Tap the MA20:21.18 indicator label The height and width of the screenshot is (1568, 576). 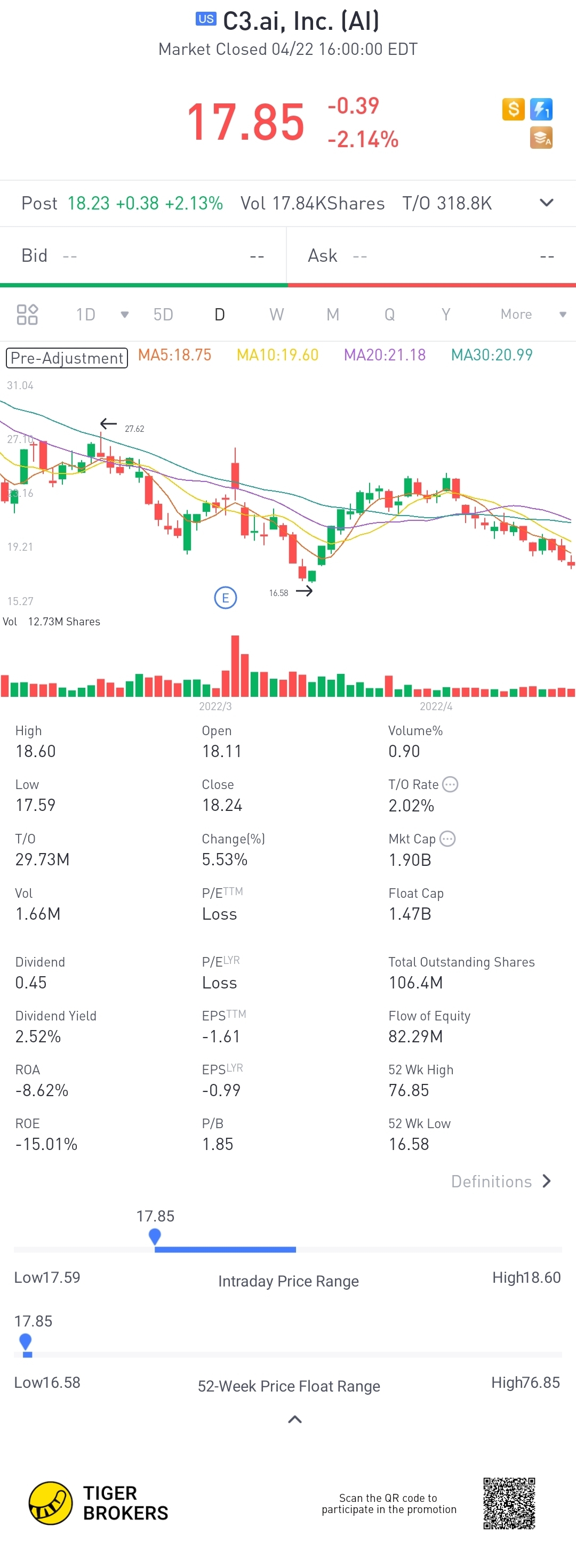click(385, 355)
